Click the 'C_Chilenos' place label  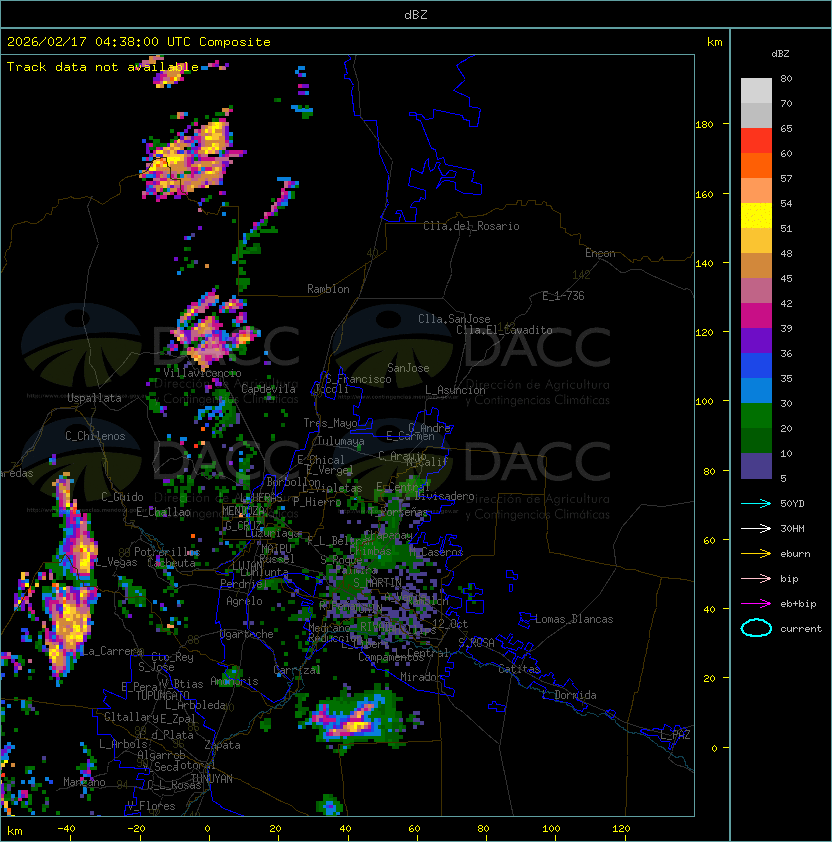coord(95,436)
